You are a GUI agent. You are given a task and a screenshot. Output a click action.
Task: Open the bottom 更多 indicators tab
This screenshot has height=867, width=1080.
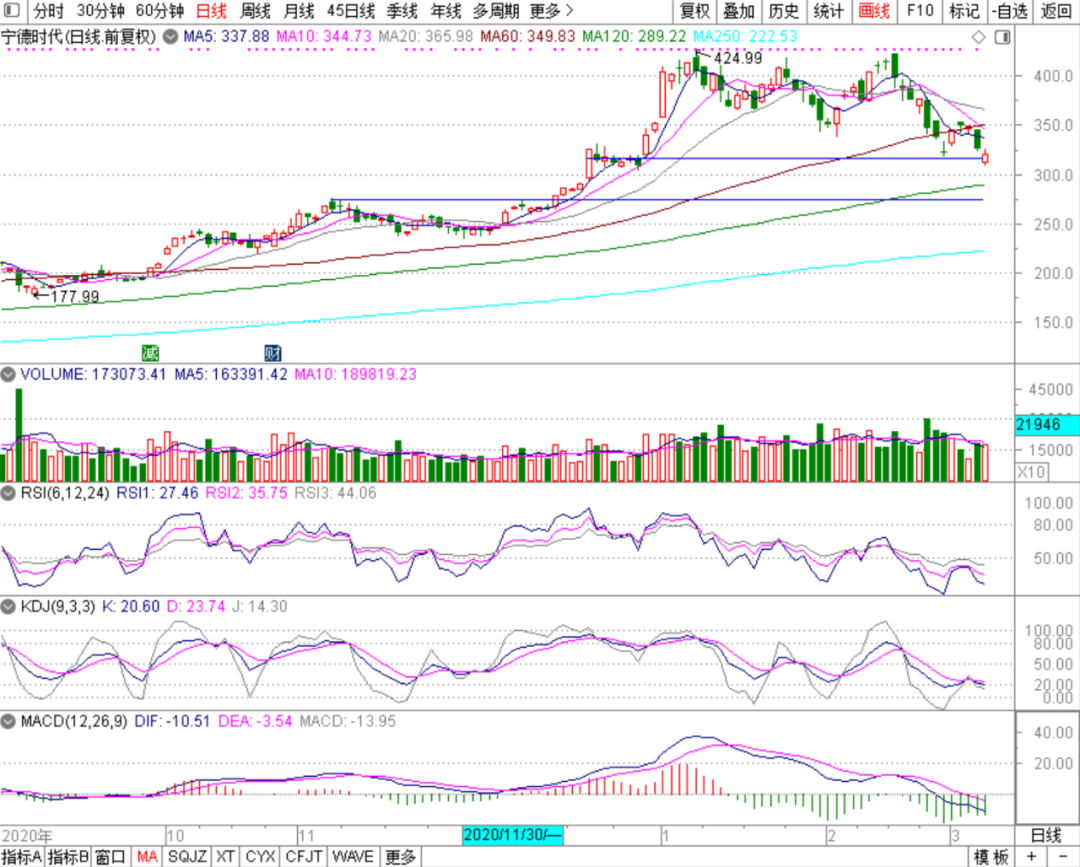coord(401,857)
